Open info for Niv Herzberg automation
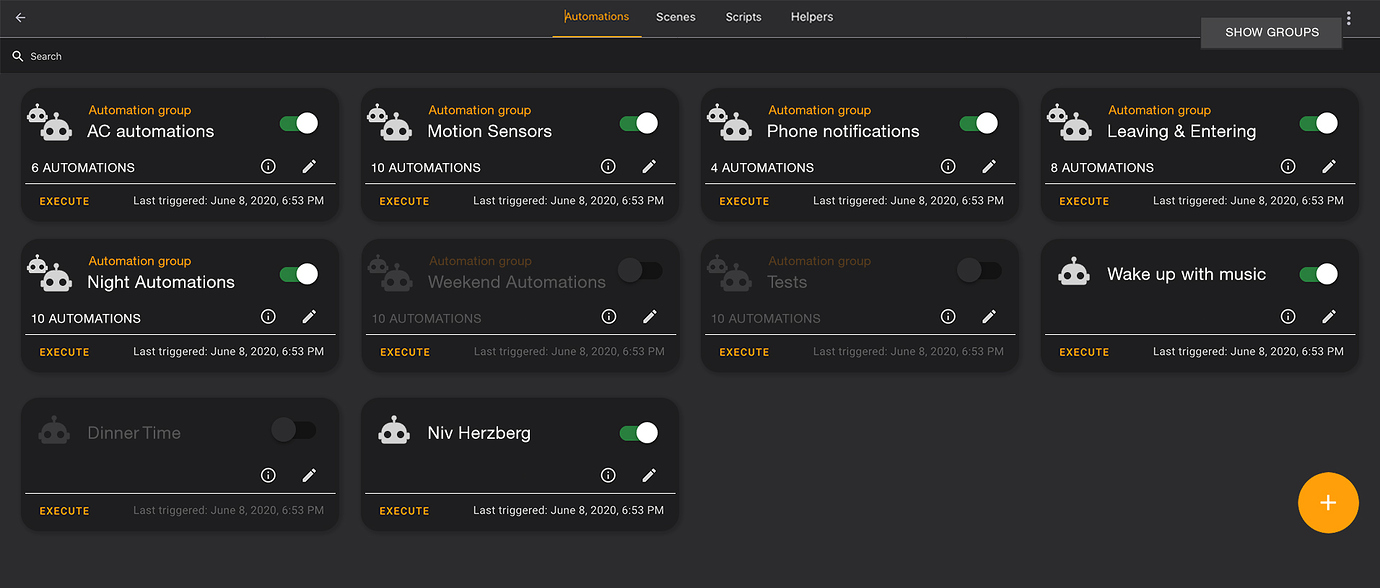 coord(608,476)
